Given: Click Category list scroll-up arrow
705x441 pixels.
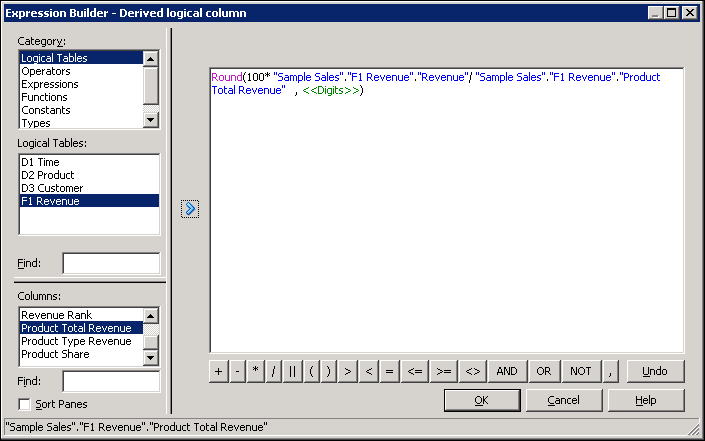Looking at the screenshot, I should (x=151, y=58).
